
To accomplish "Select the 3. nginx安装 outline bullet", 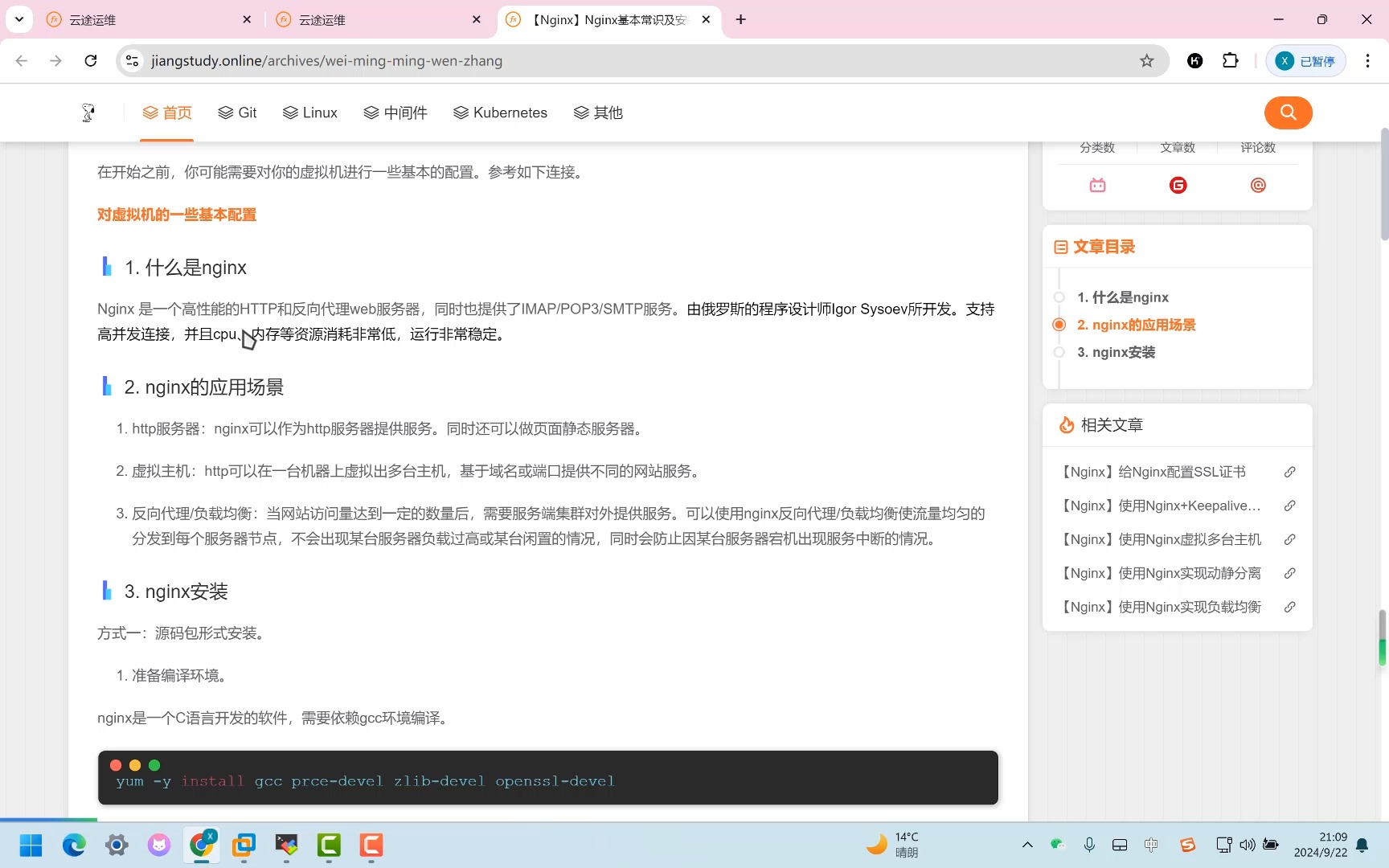I will pos(1059,352).
